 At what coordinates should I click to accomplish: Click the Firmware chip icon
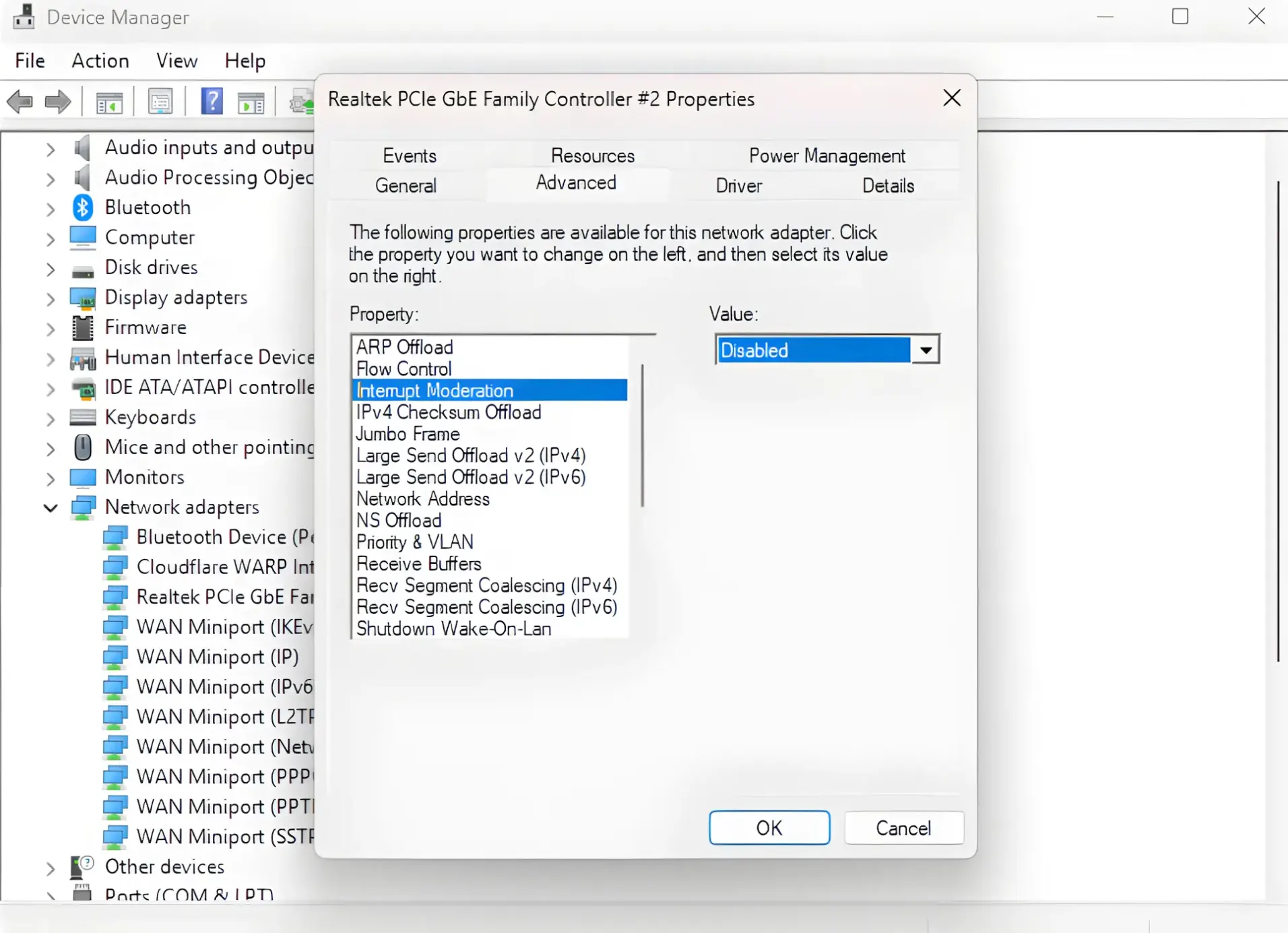[x=83, y=328]
